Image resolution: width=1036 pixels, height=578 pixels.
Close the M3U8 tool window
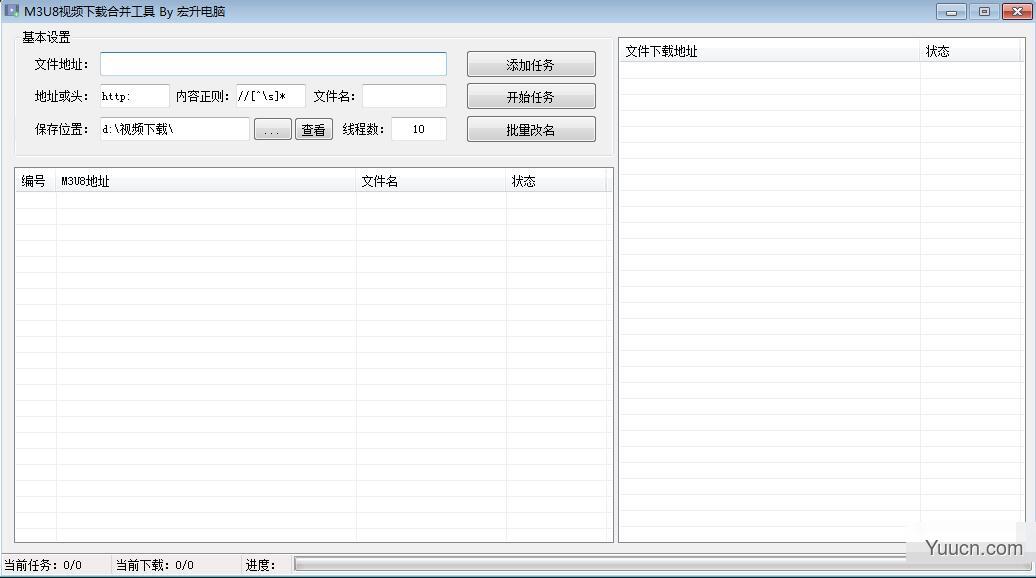pos(1017,12)
